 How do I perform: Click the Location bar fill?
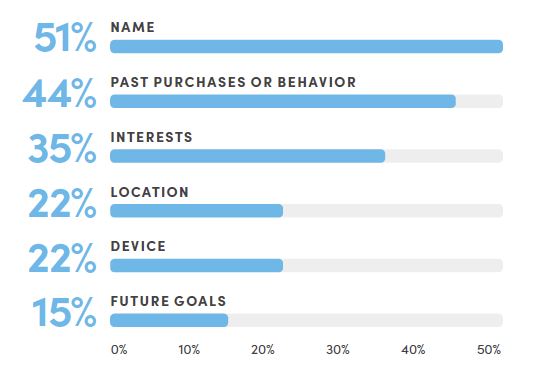[x=196, y=211]
